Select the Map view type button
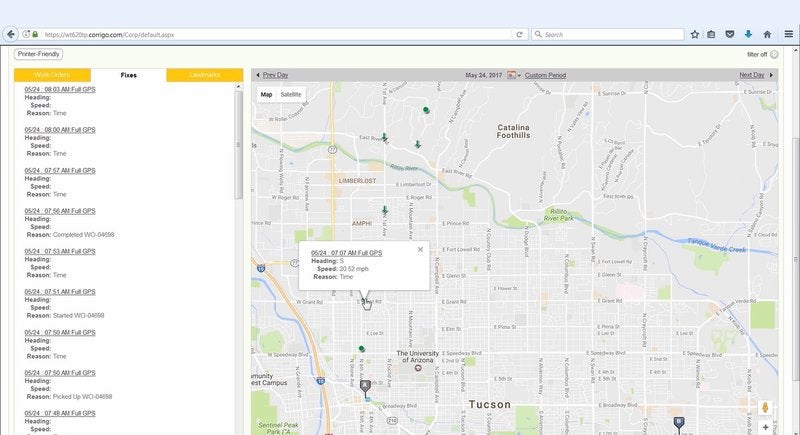 pos(267,94)
